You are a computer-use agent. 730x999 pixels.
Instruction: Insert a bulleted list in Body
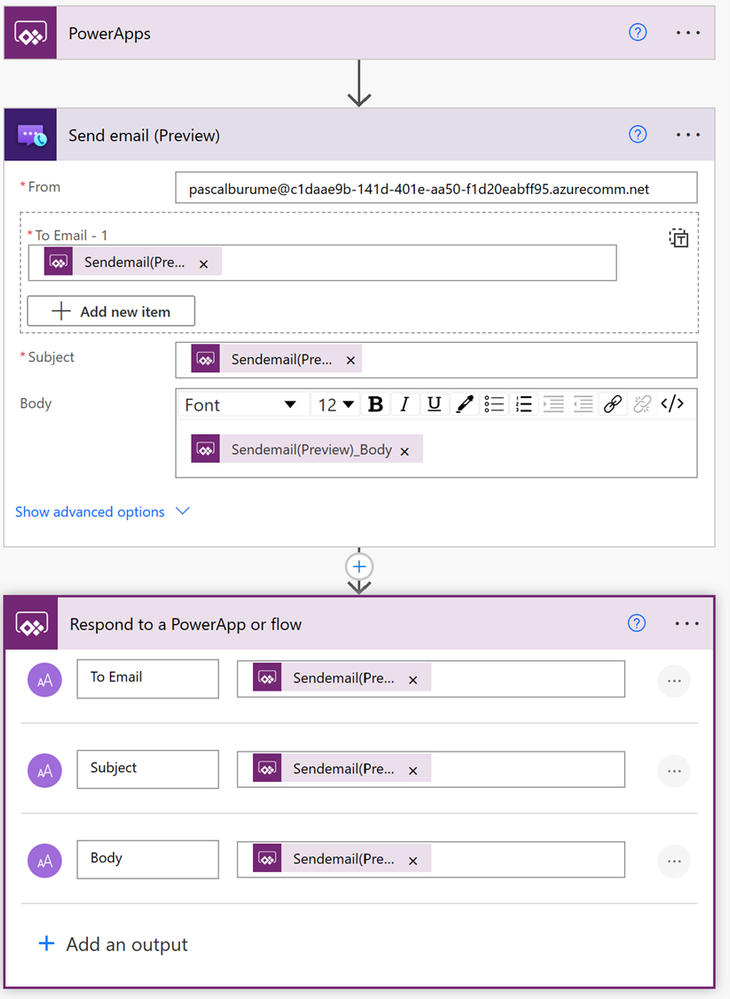pyautogui.click(x=494, y=404)
